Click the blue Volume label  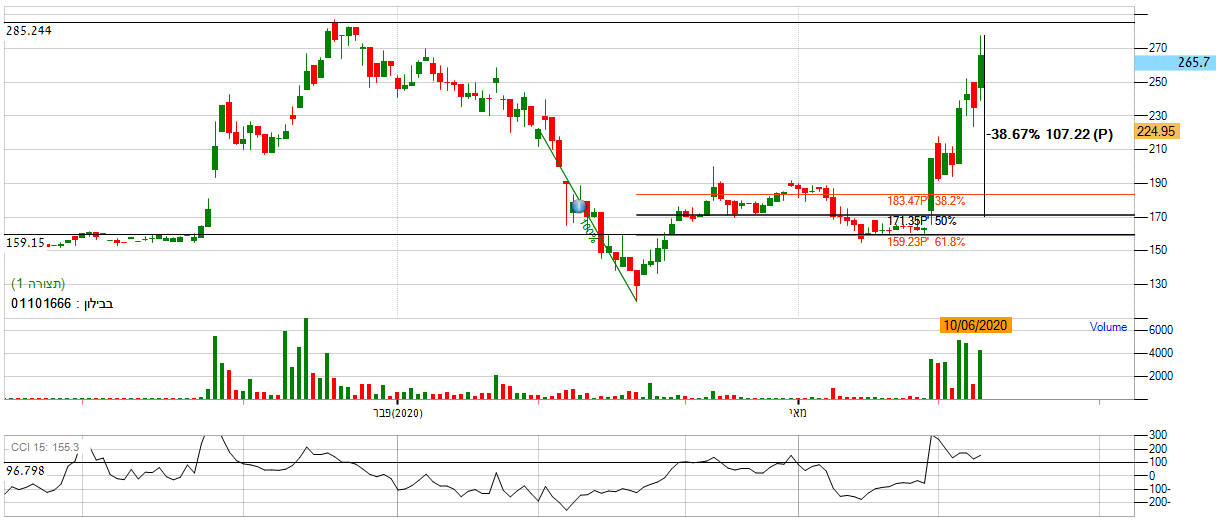pyautogui.click(x=1108, y=327)
